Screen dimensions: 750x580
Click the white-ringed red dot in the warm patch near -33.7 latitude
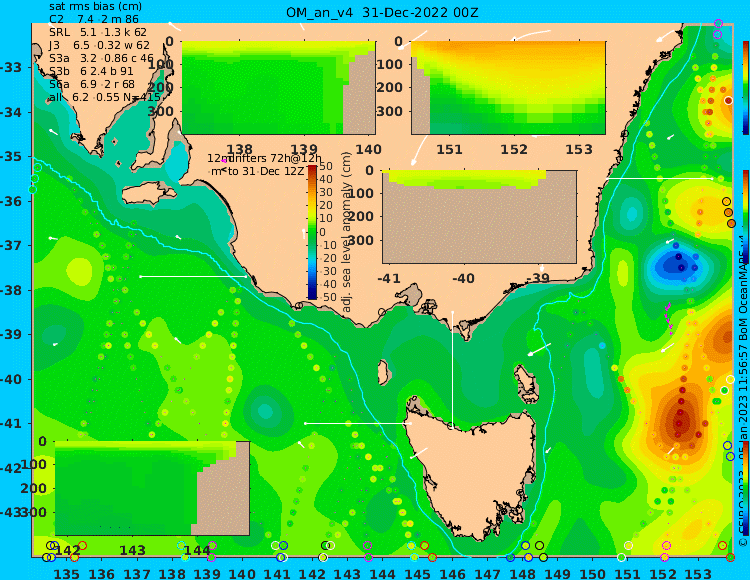[x=728, y=100]
